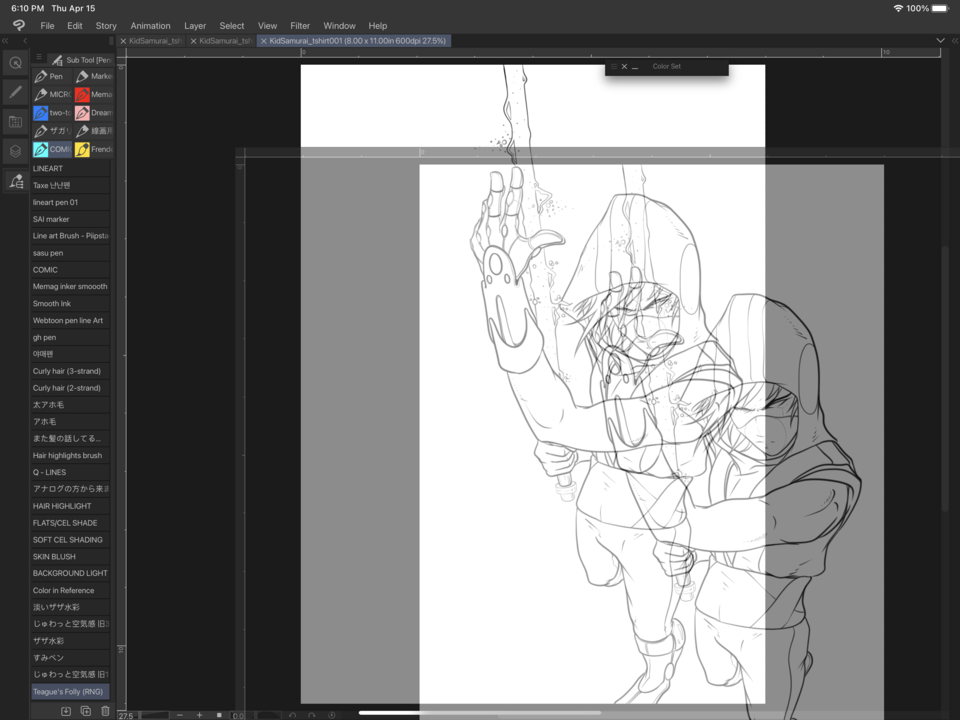The height and width of the screenshot is (720, 960).
Task: Open the Layer menu
Action: tap(195, 26)
